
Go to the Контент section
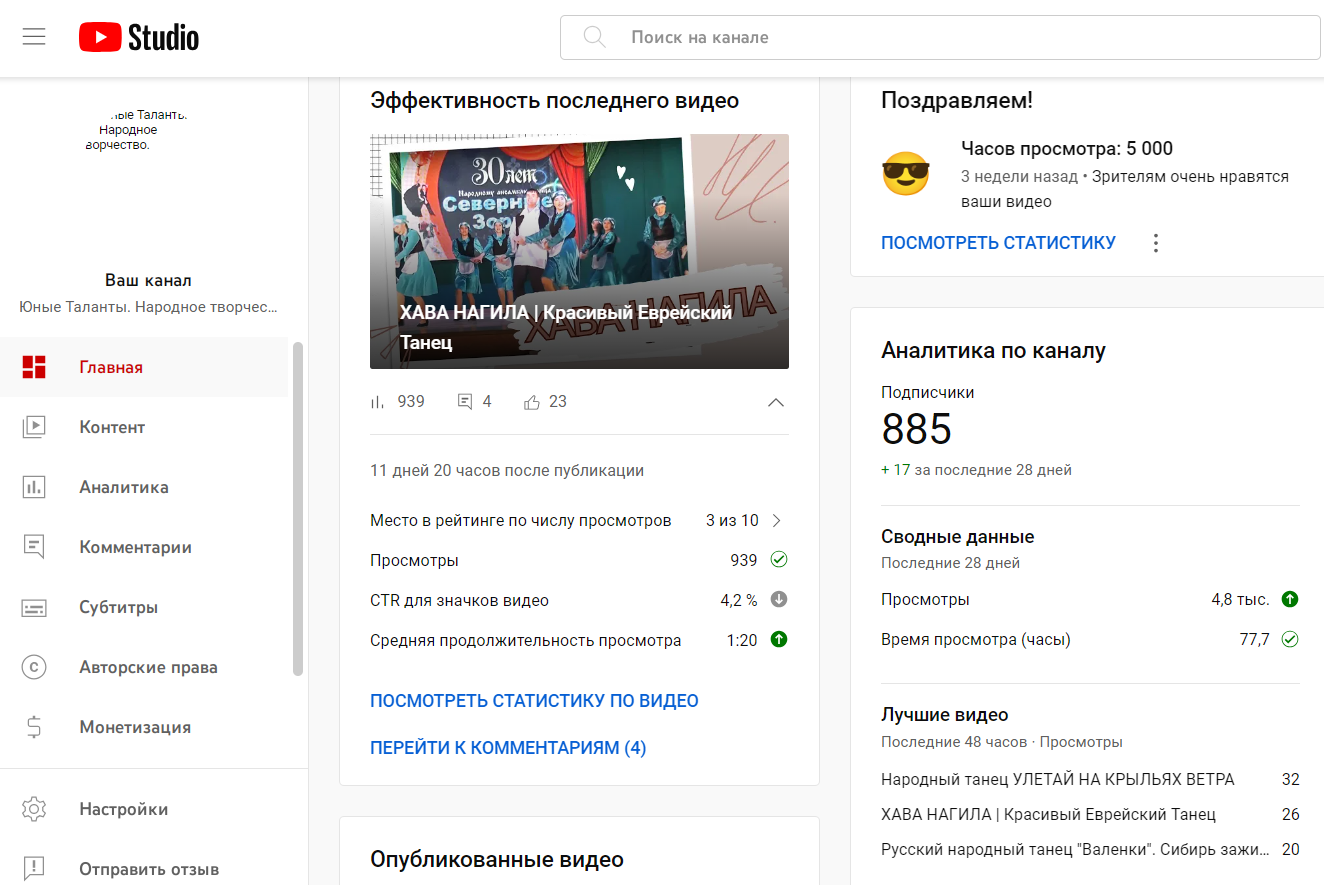(144, 427)
